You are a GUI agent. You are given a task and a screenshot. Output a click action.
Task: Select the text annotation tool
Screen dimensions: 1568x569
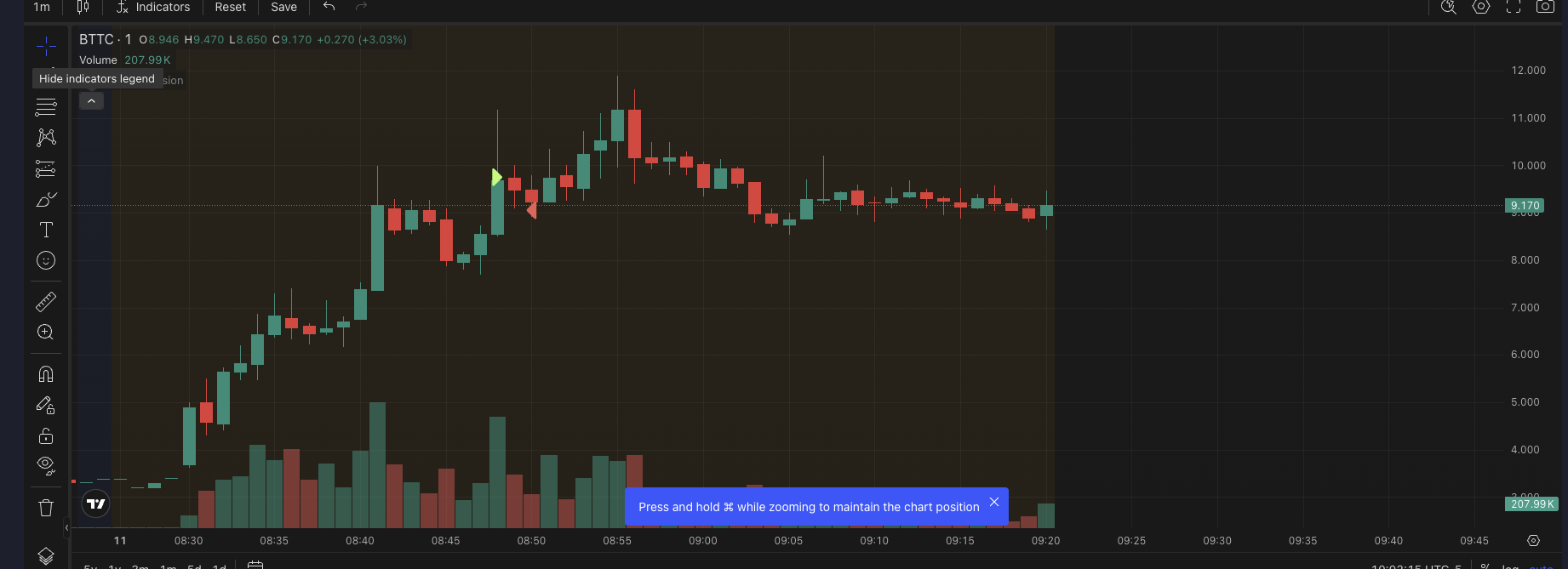(46, 230)
